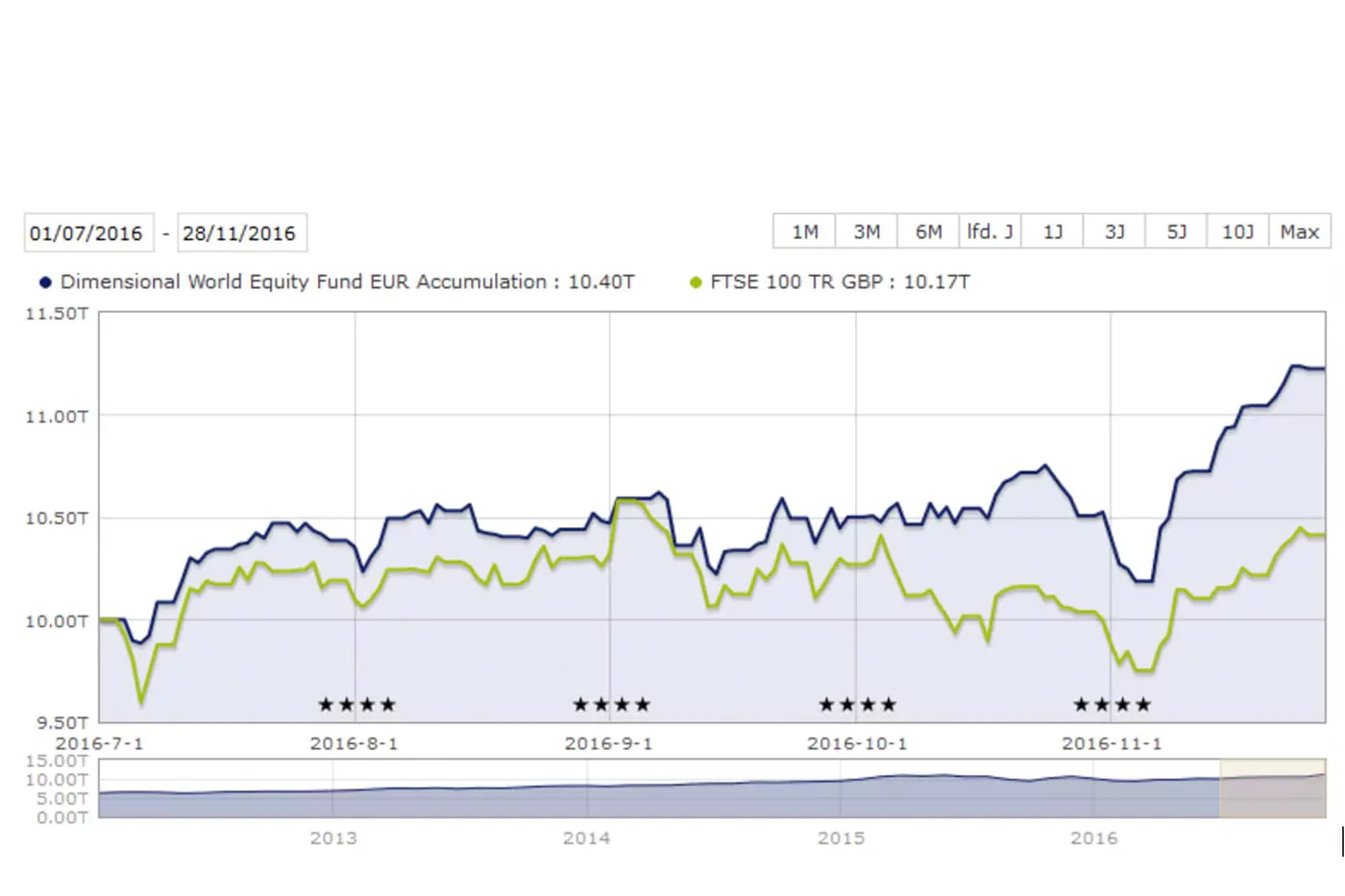
Task: Select the 1M time range button
Action: point(804,231)
